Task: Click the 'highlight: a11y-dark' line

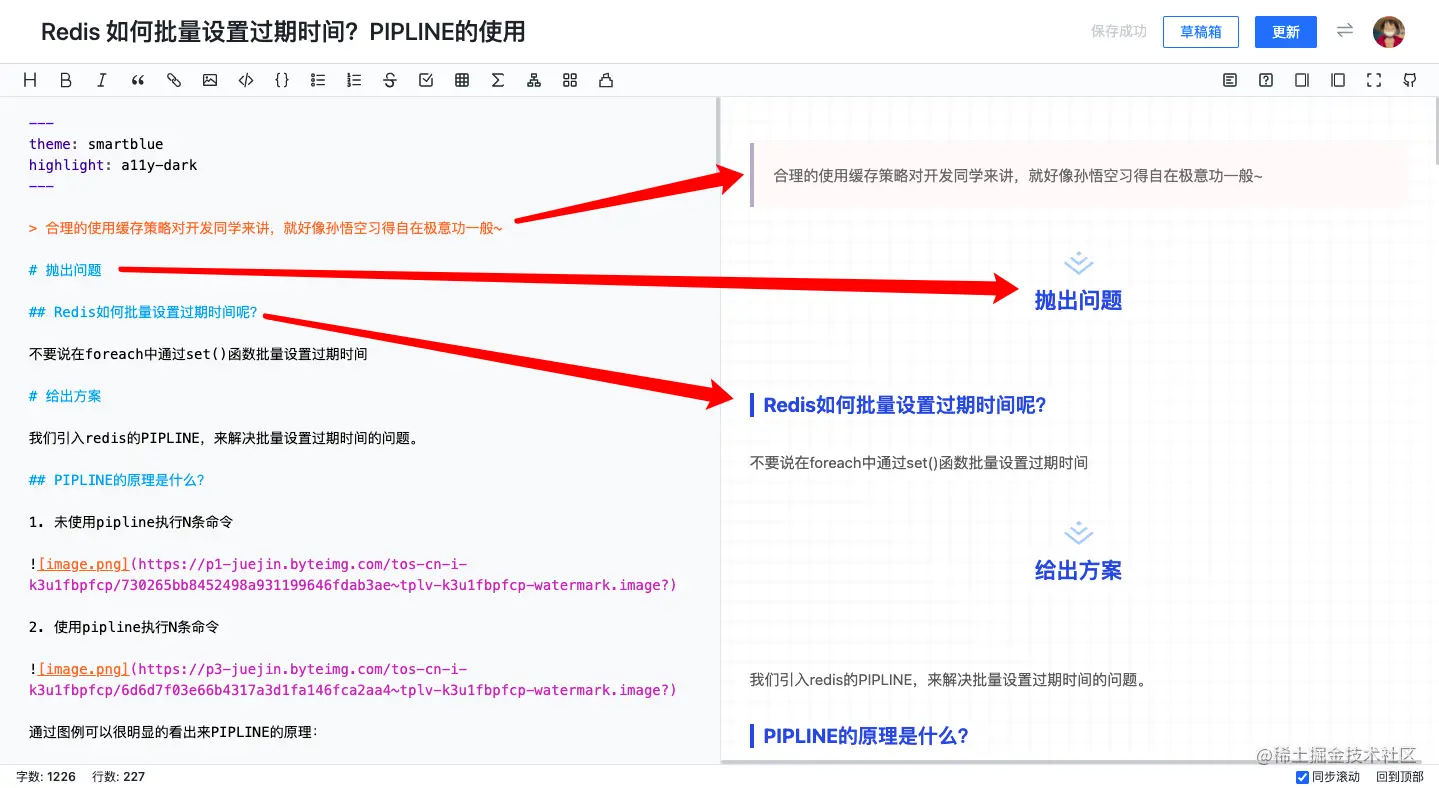Action: (x=113, y=165)
